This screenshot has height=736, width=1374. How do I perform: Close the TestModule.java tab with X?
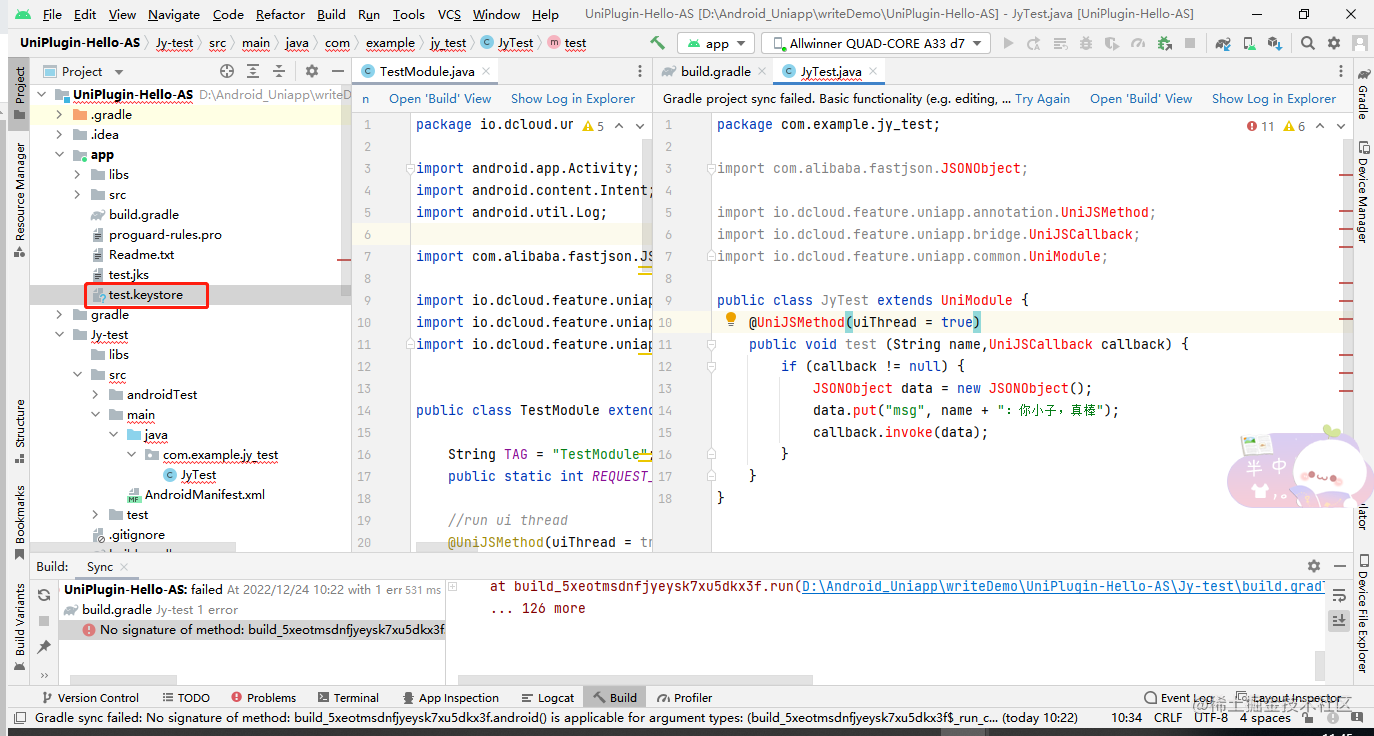point(486,72)
